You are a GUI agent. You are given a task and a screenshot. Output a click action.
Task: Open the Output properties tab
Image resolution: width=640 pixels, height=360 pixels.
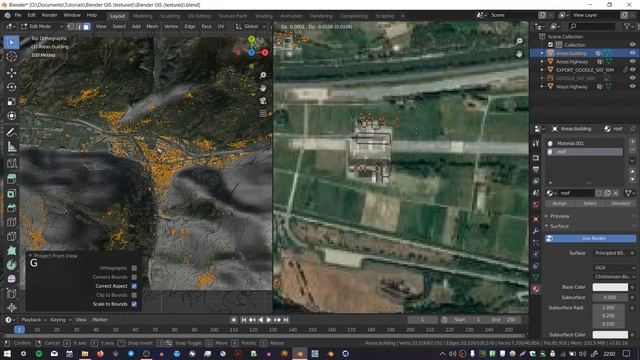pyautogui.click(x=536, y=169)
